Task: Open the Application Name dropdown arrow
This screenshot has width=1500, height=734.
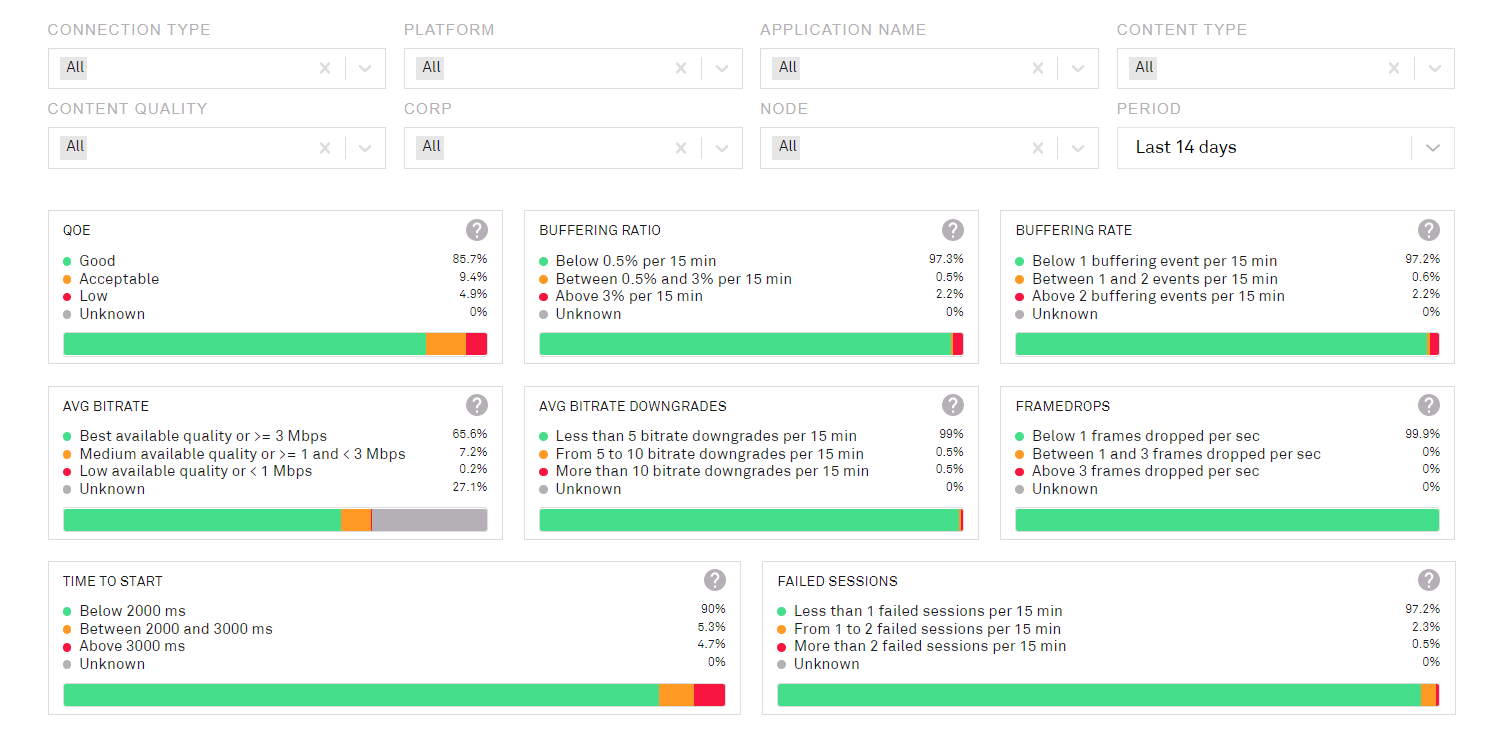Action: pos(1077,68)
